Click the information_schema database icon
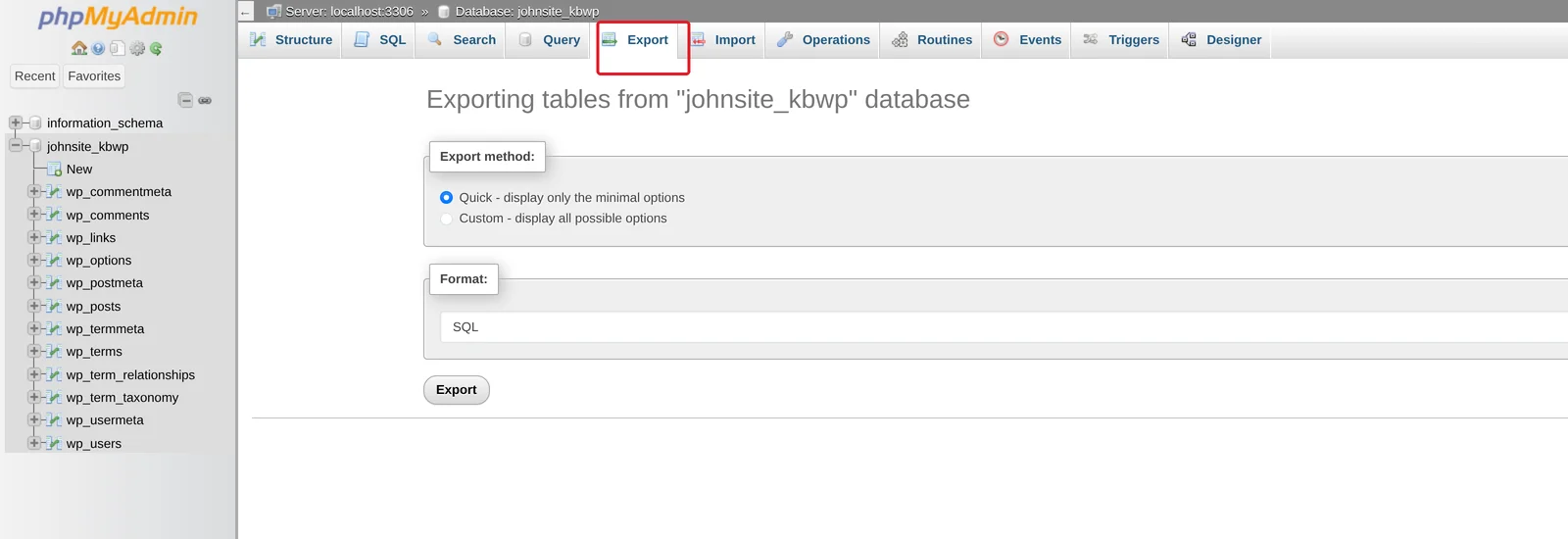The width and height of the screenshot is (1568, 539). (35, 122)
